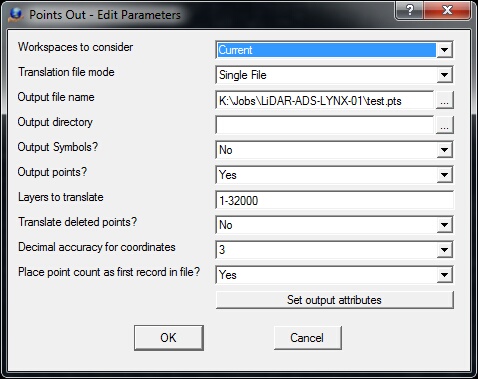This screenshot has height=379, width=478.
Task: Click the 'Decimal accuracy for coordinates' label
Action: 97,247
